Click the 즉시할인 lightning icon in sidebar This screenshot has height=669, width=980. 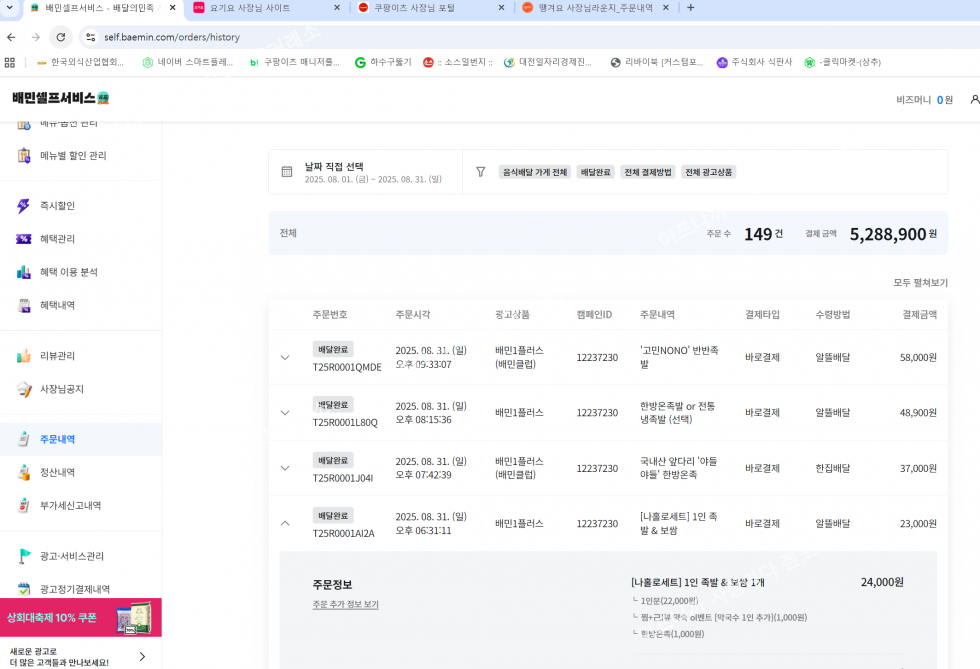pyautogui.click(x=24, y=206)
